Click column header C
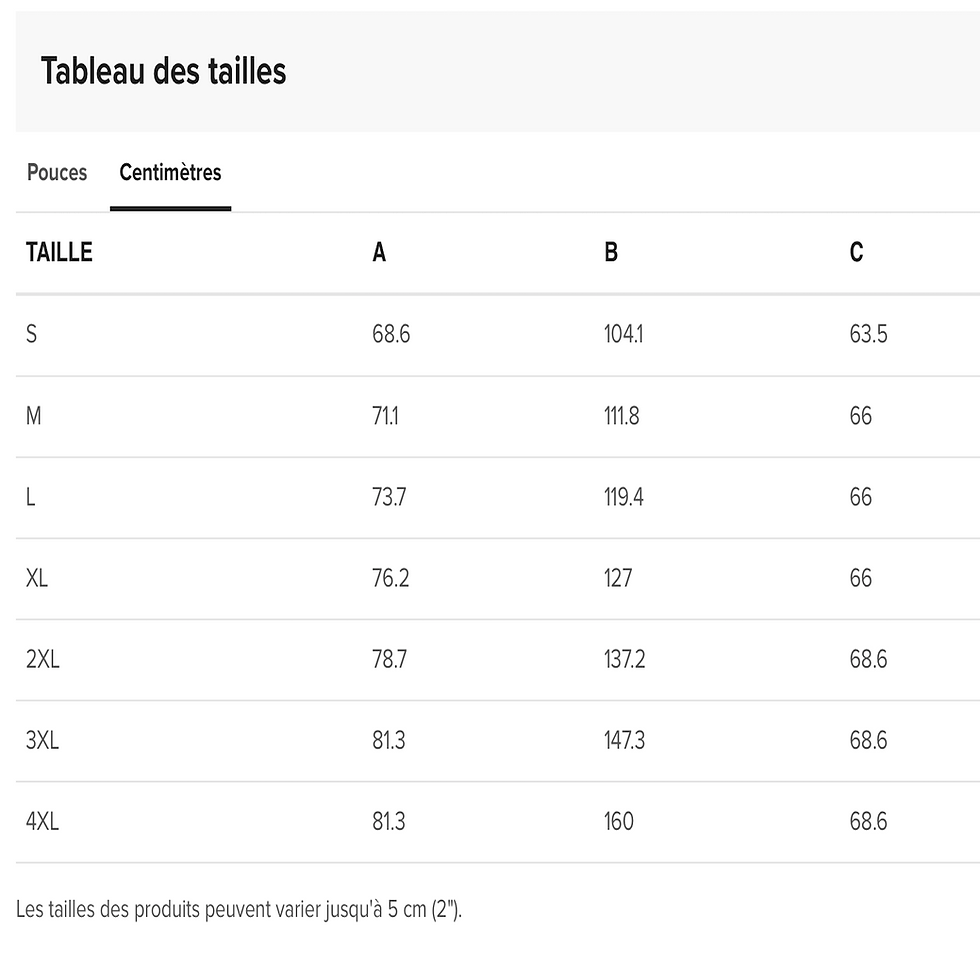Viewport: 980px width, 980px height. [x=856, y=253]
